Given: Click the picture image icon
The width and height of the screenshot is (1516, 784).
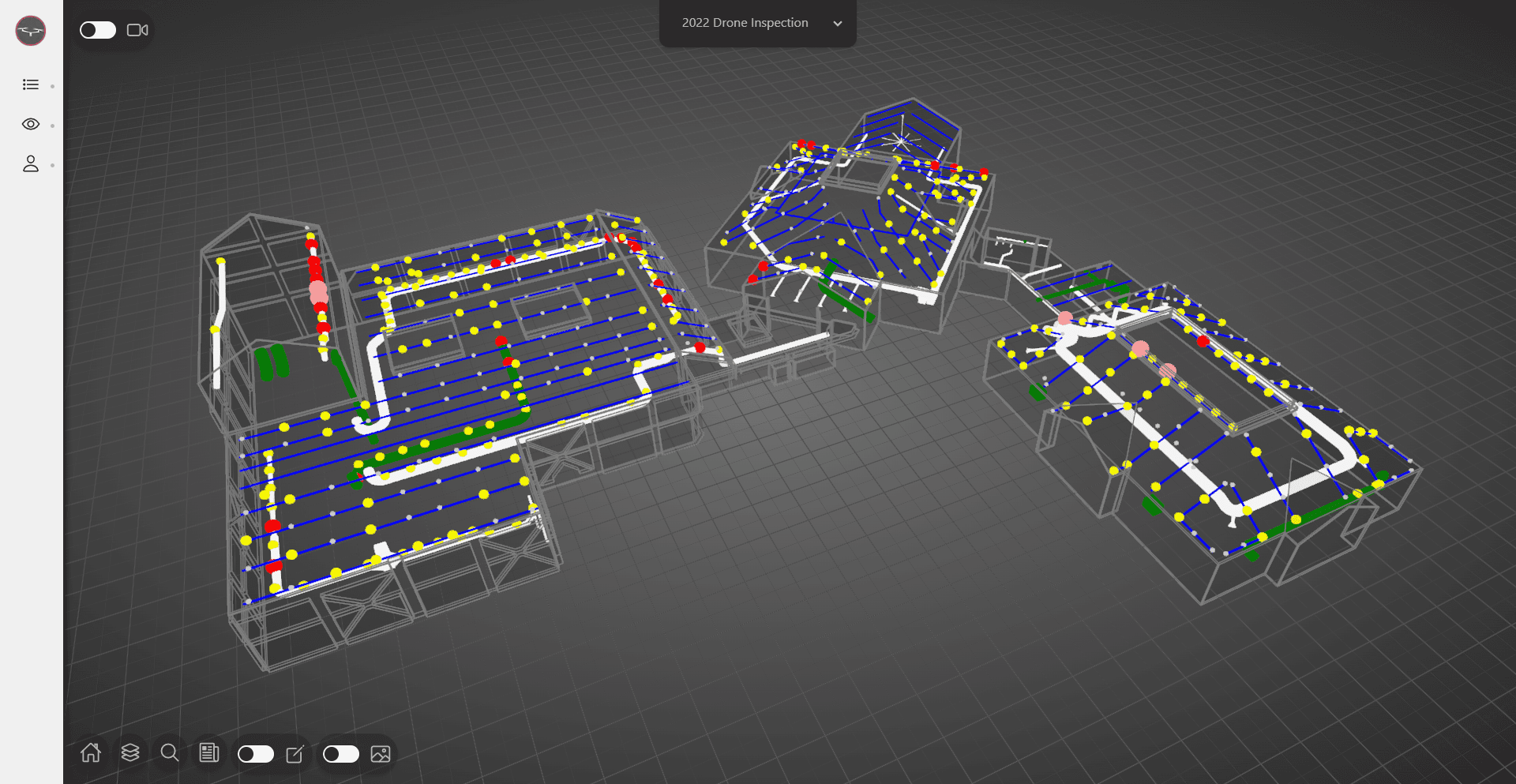Looking at the screenshot, I should [x=381, y=754].
